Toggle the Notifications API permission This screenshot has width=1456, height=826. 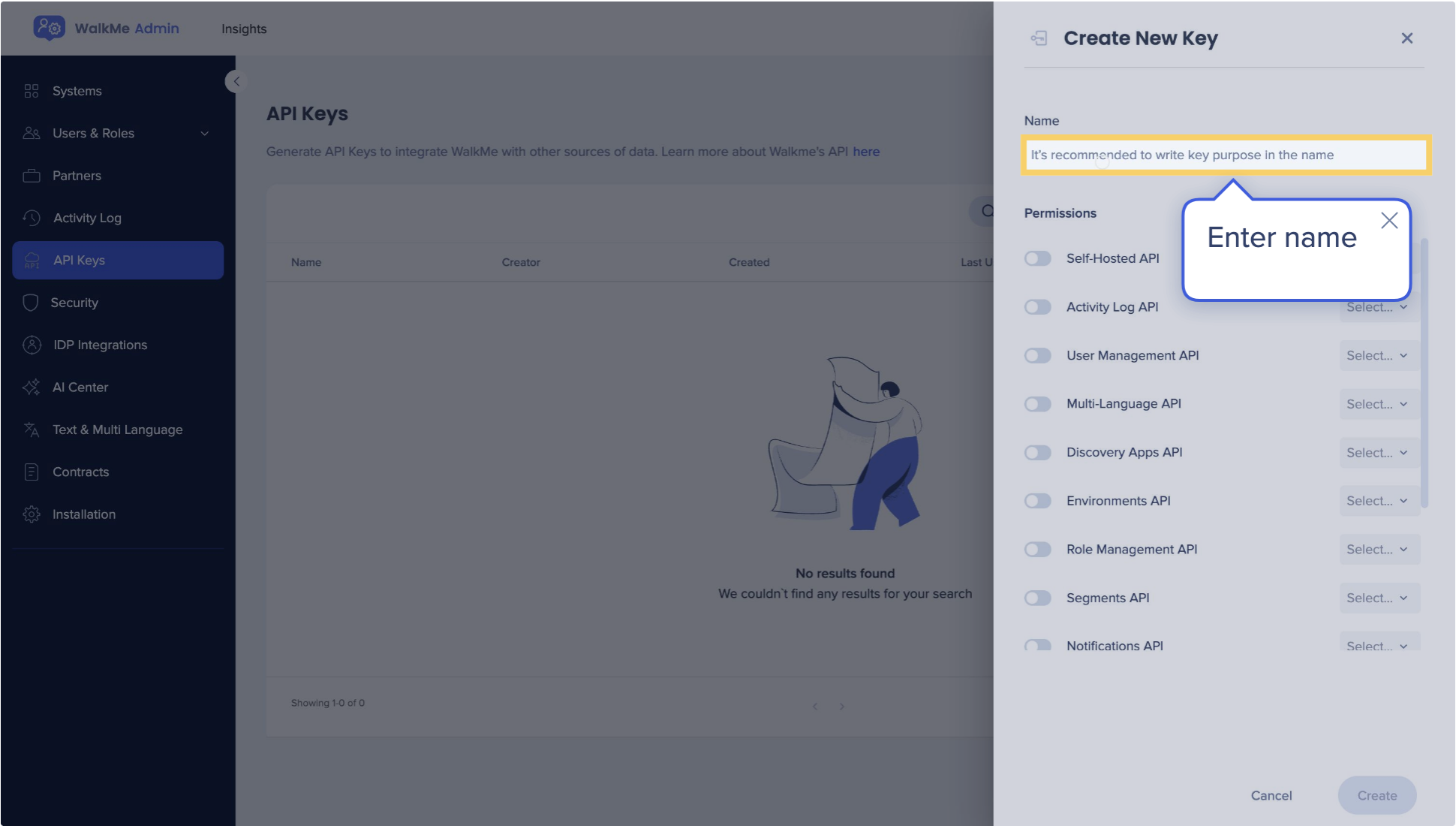[x=1038, y=645]
